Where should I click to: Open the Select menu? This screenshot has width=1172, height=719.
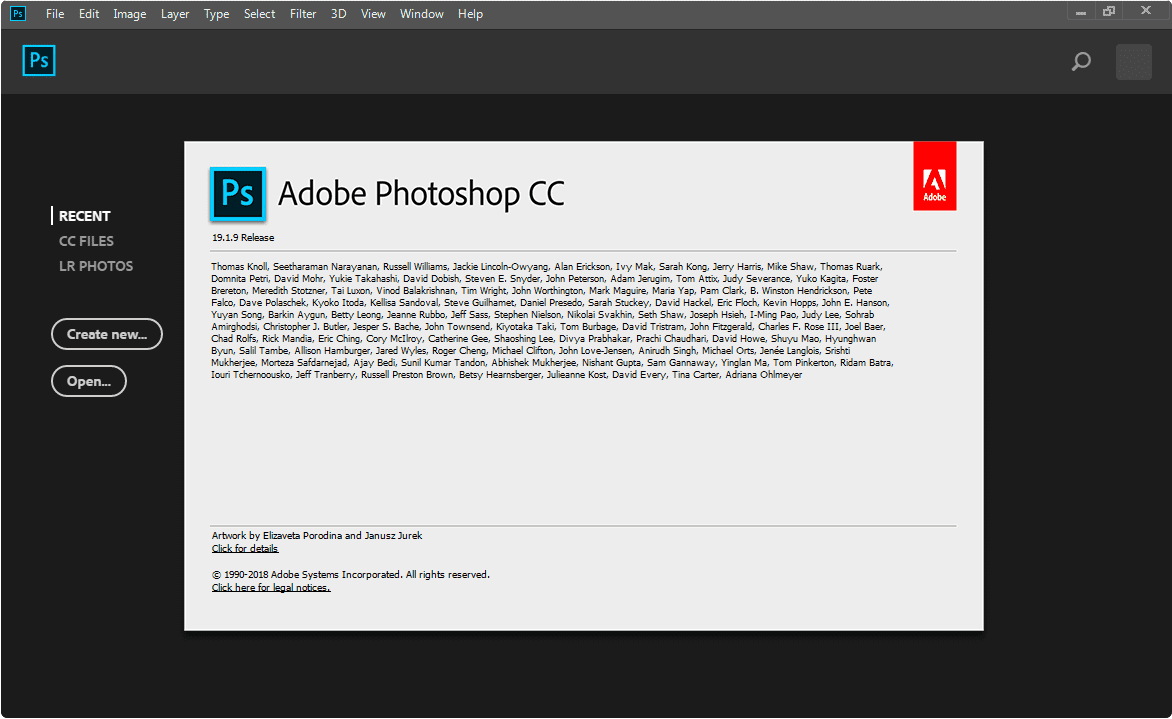click(259, 13)
